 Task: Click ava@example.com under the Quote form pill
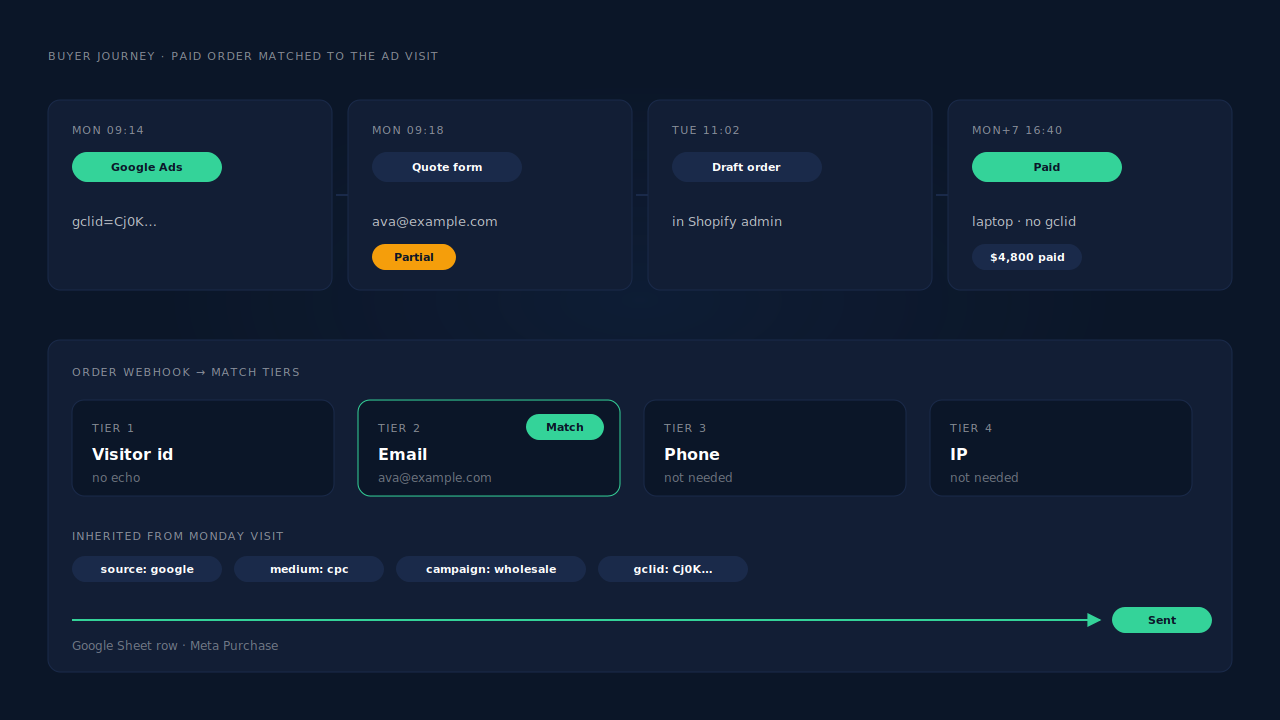pos(435,222)
